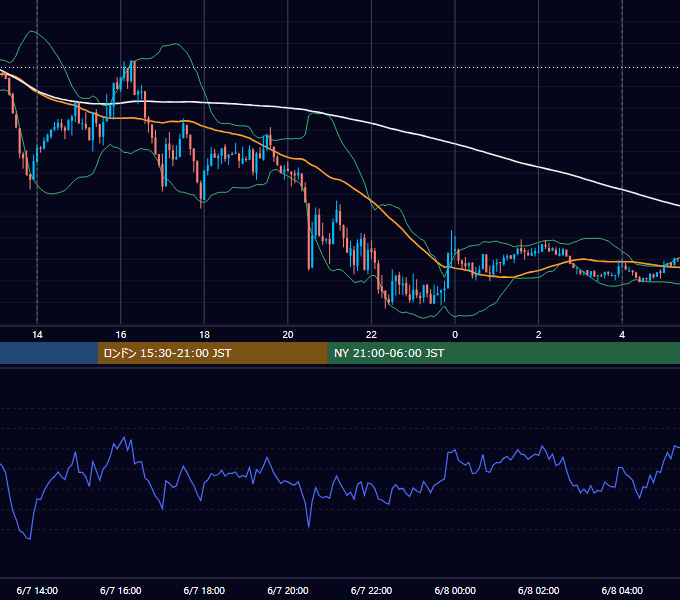Click the 6/7 20:00 date label

pos(288,590)
